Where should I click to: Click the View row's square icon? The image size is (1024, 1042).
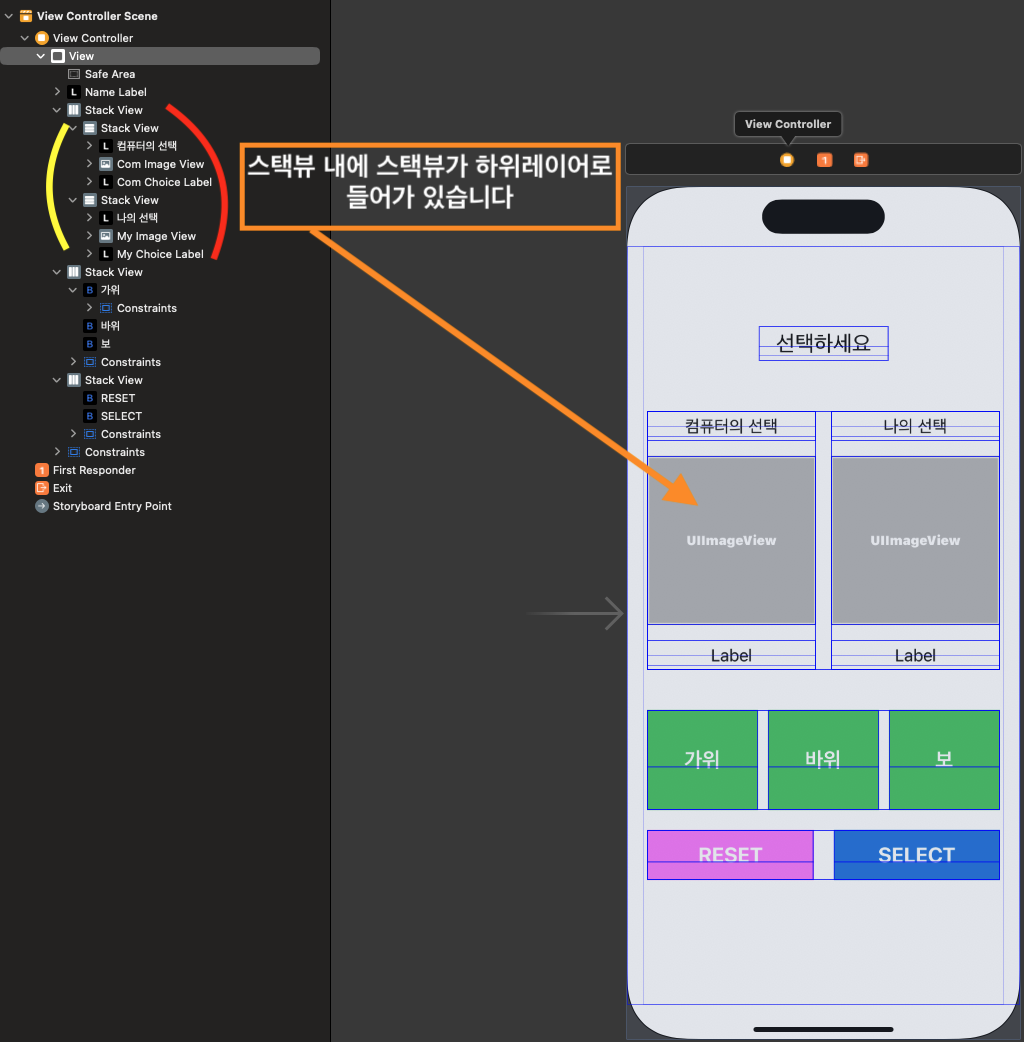pyautogui.click(x=58, y=56)
